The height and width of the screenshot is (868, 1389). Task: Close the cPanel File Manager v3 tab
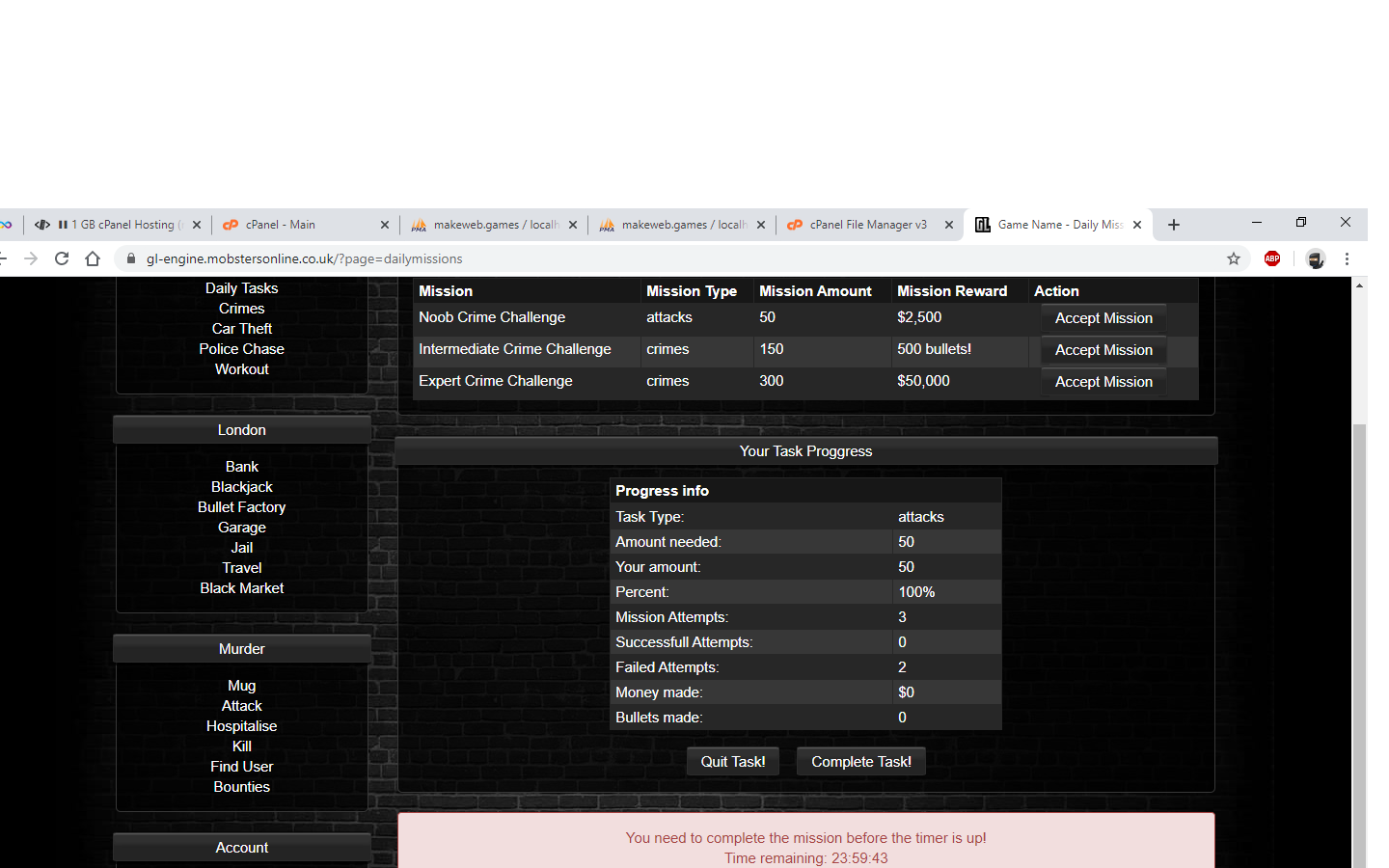[x=948, y=225]
